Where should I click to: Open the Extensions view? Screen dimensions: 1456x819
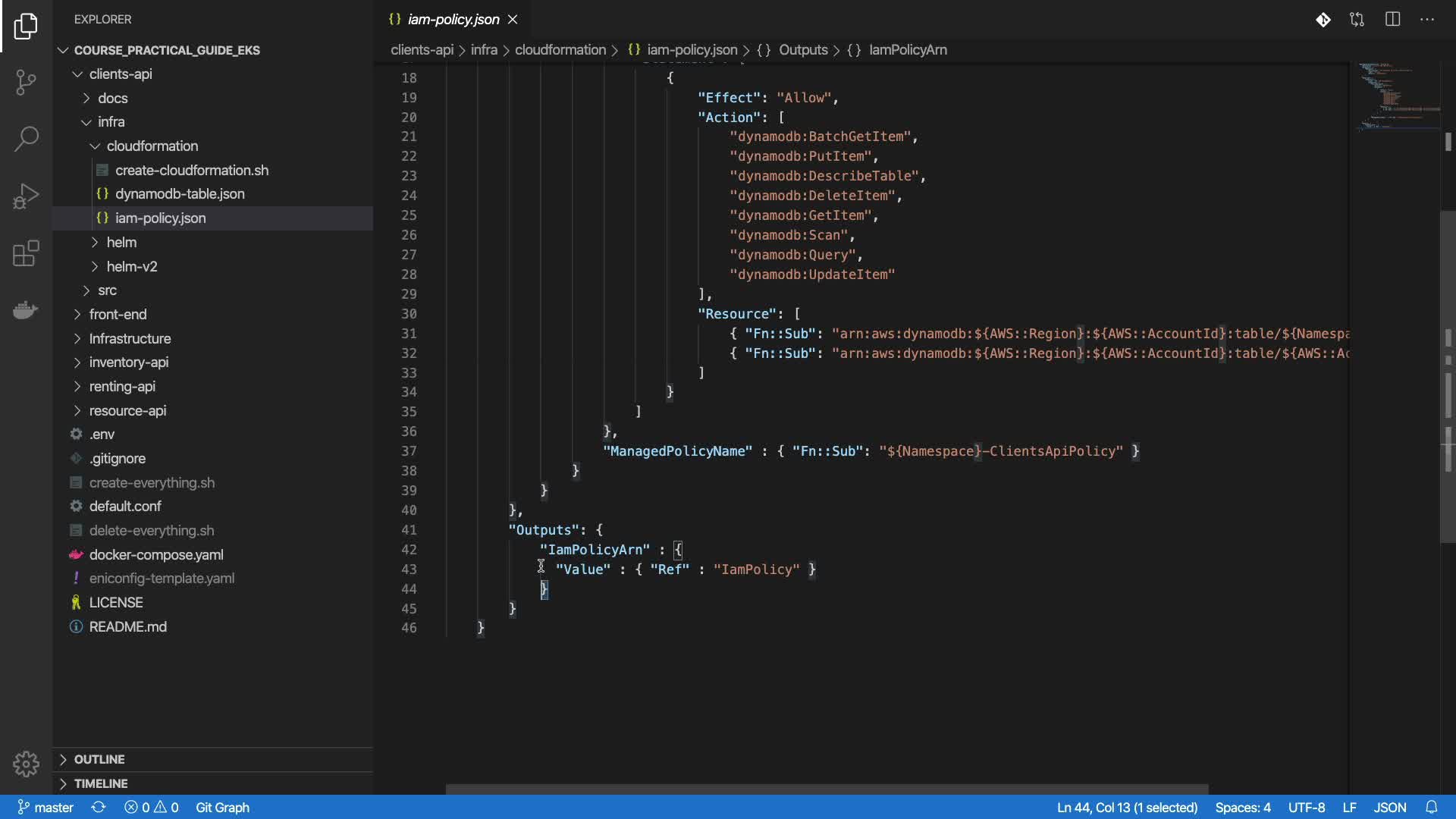(x=26, y=253)
